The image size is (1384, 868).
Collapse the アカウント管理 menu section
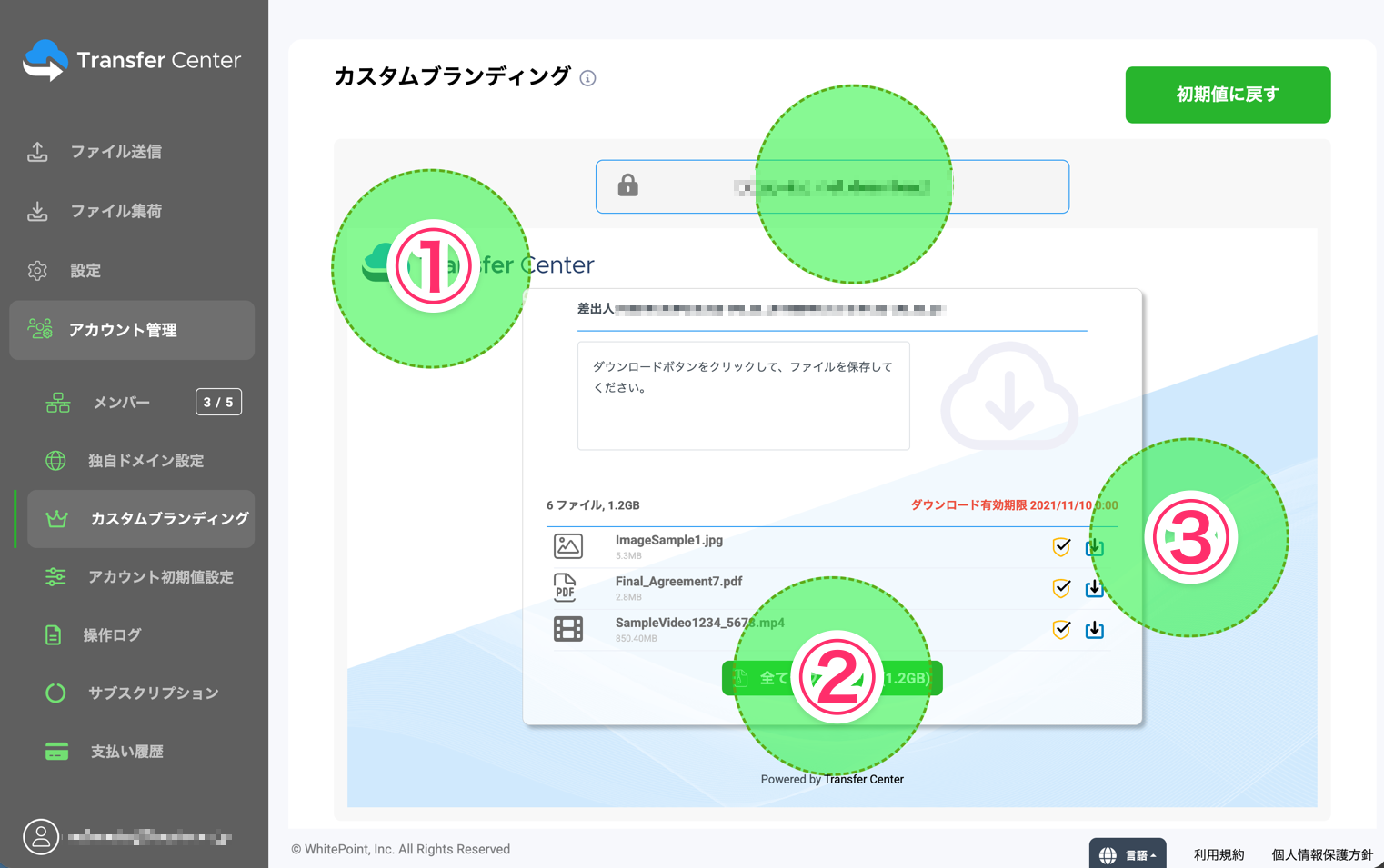click(132, 330)
